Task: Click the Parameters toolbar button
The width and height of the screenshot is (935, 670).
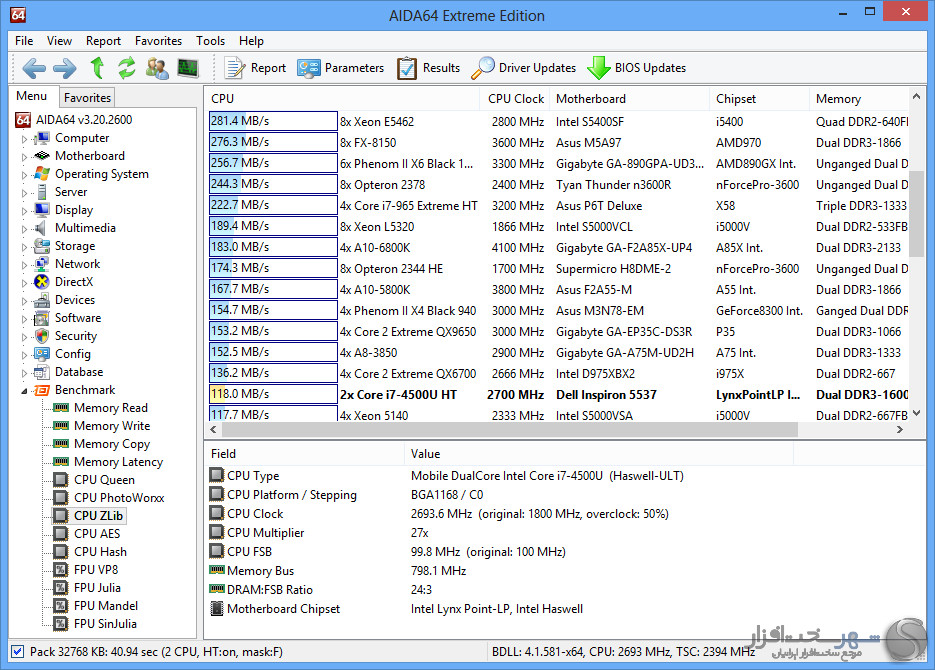Action: [341, 68]
